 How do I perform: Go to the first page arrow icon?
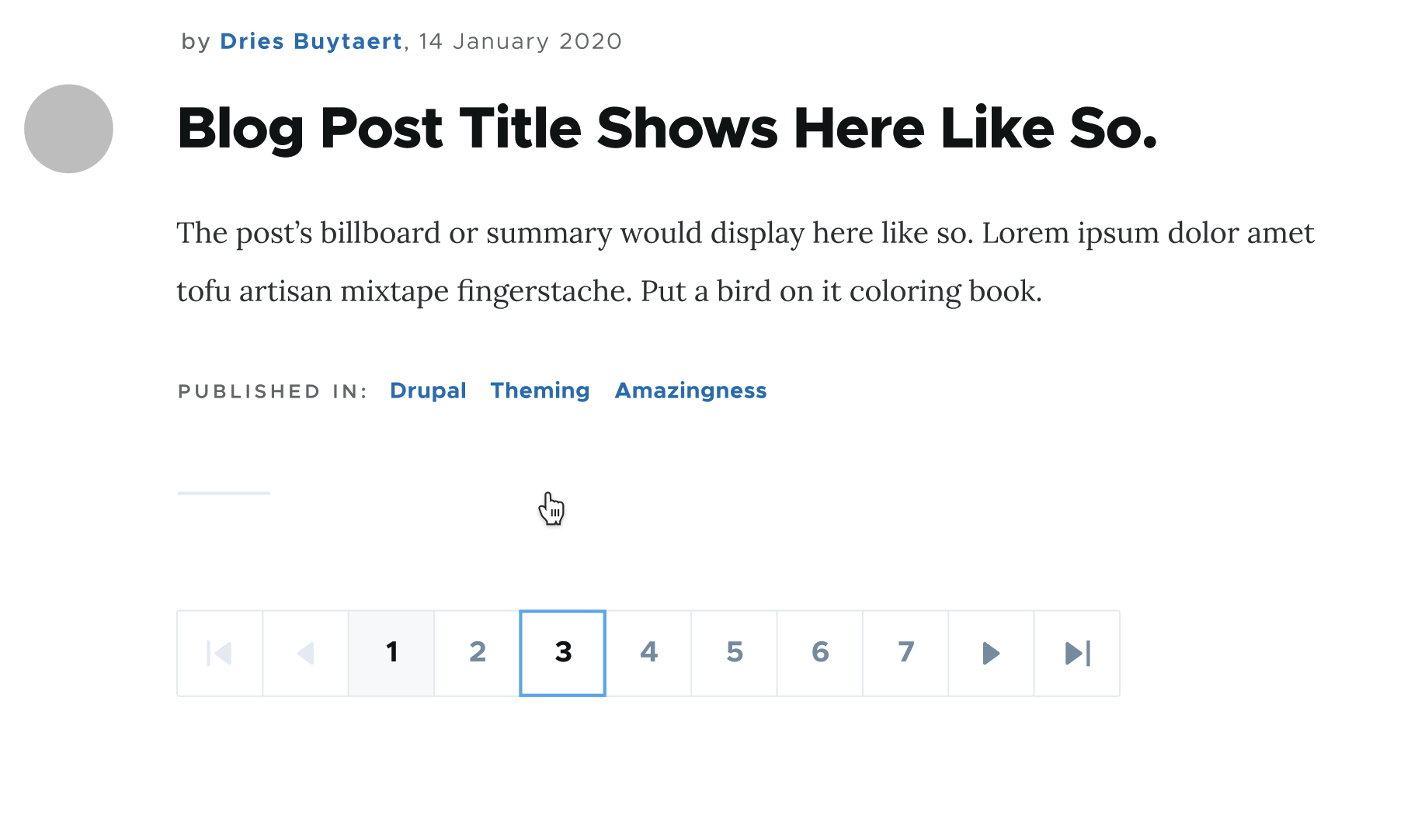[220, 653]
